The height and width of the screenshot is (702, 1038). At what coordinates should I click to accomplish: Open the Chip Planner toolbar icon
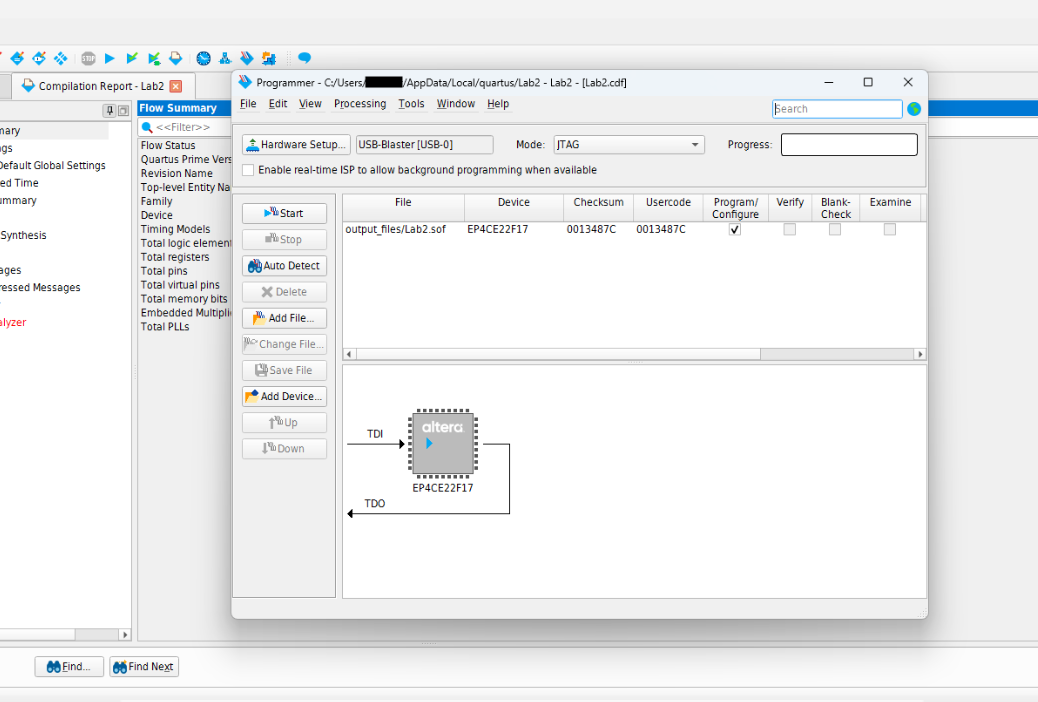pyautogui.click(x=60, y=58)
